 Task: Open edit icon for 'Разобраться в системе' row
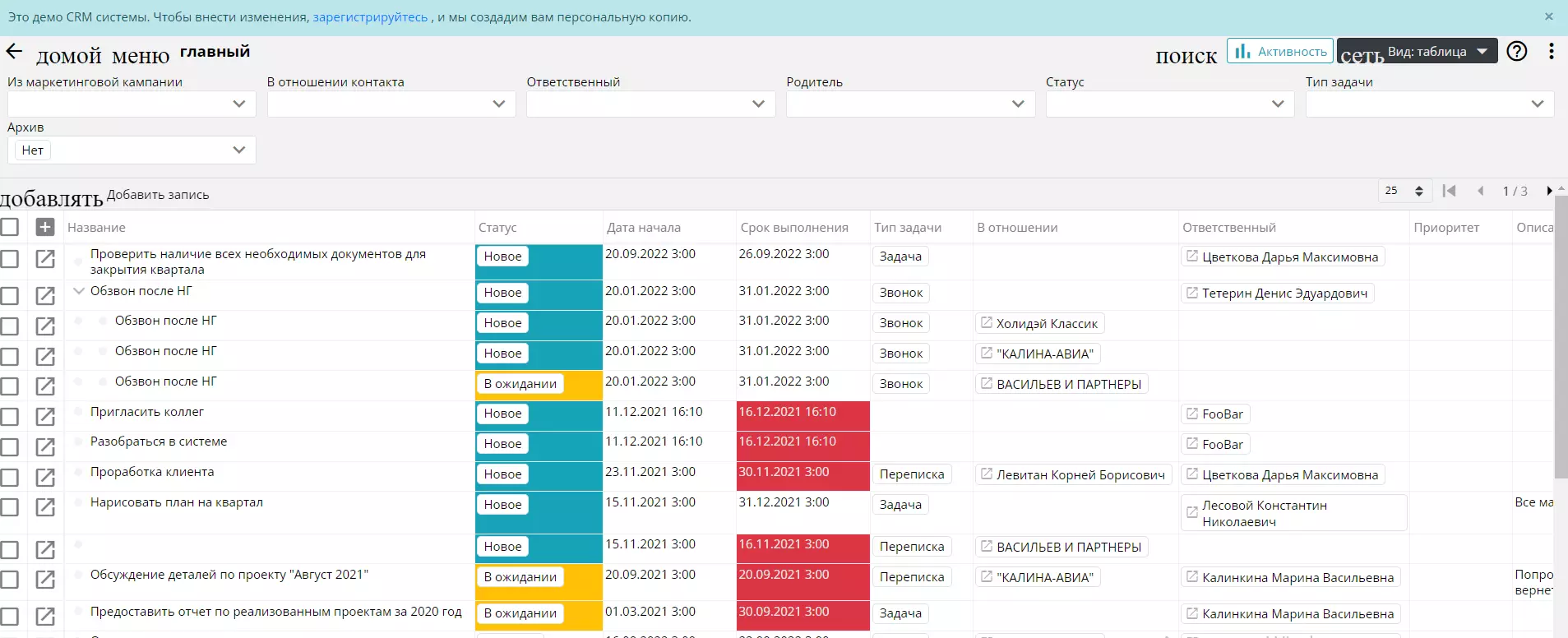(x=45, y=447)
